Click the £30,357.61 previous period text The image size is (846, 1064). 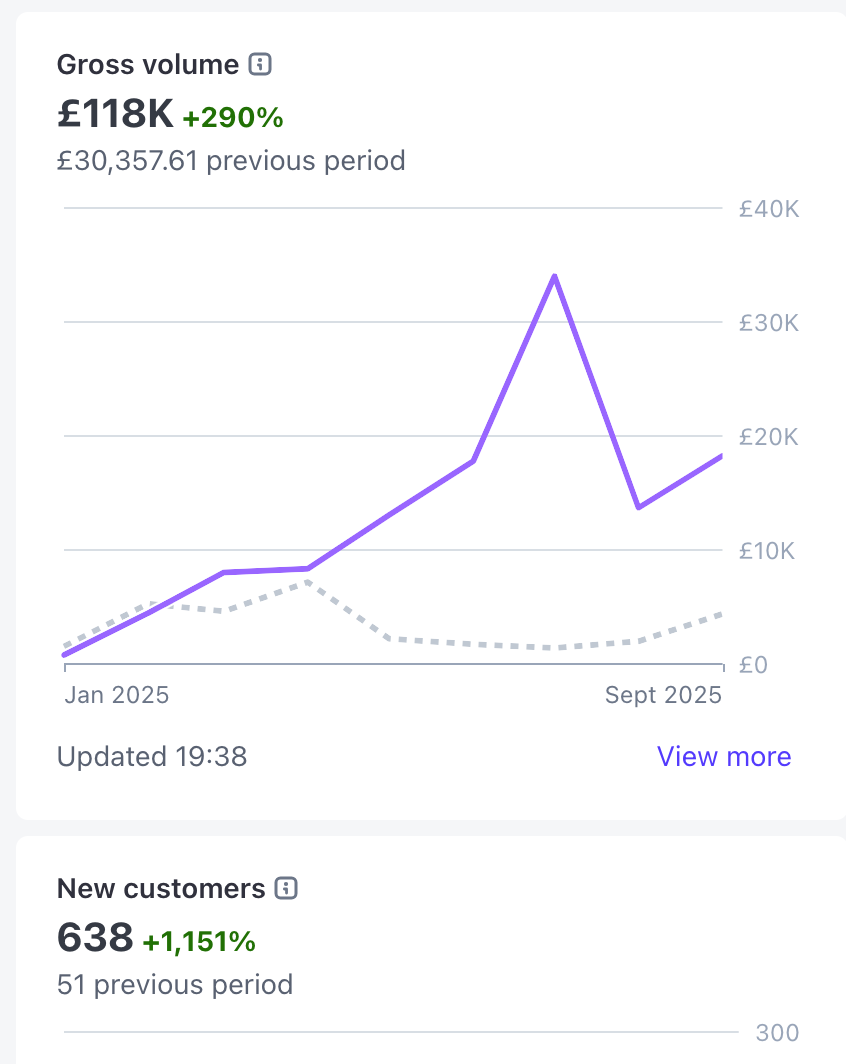pos(231,160)
